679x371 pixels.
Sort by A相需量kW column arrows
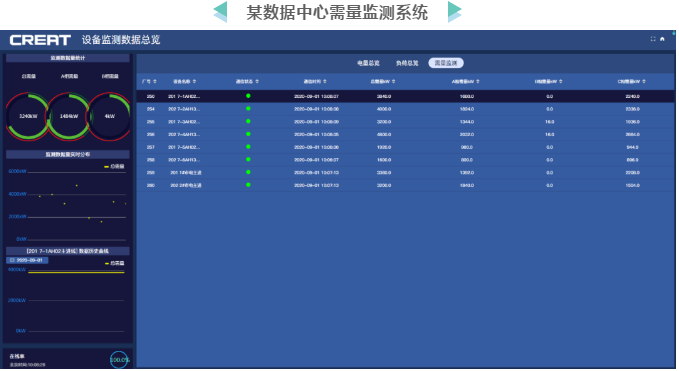(x=478, y=81)
